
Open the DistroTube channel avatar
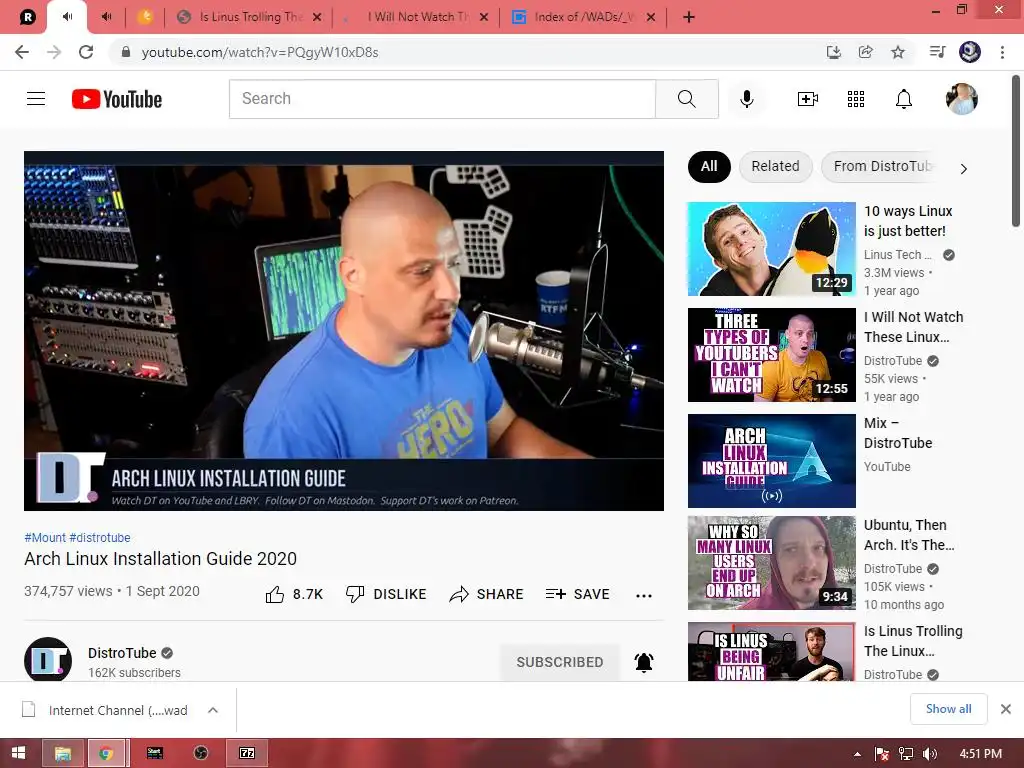pyautogui.click(x=48, y=660)
